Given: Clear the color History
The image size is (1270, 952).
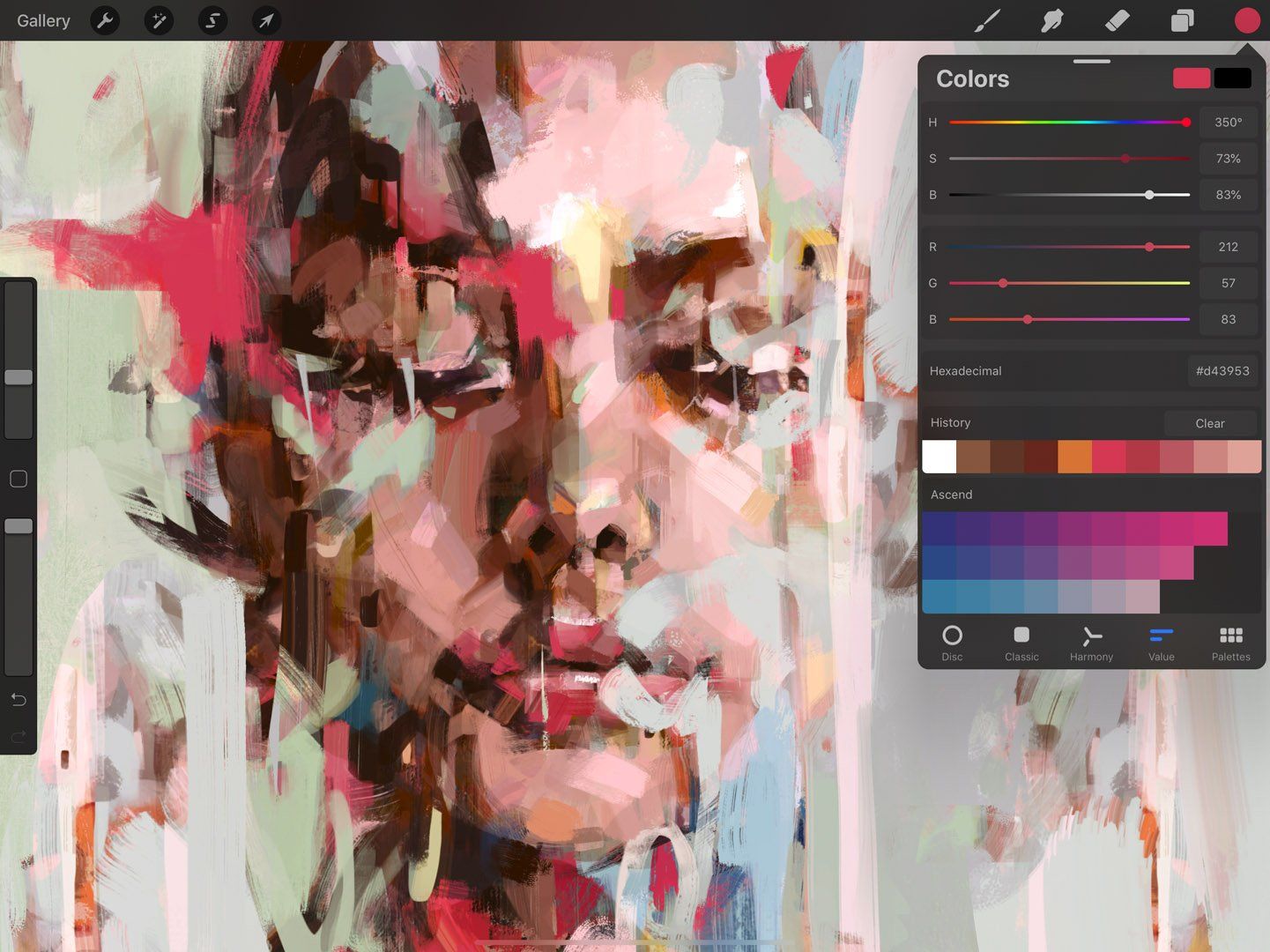Looking at the screenshot, I should point(1210,423).
